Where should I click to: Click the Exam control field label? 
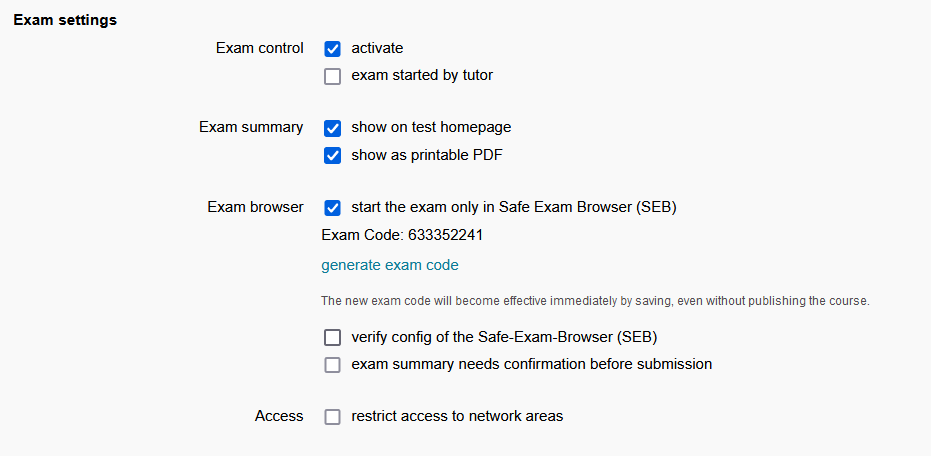point(259,48)
